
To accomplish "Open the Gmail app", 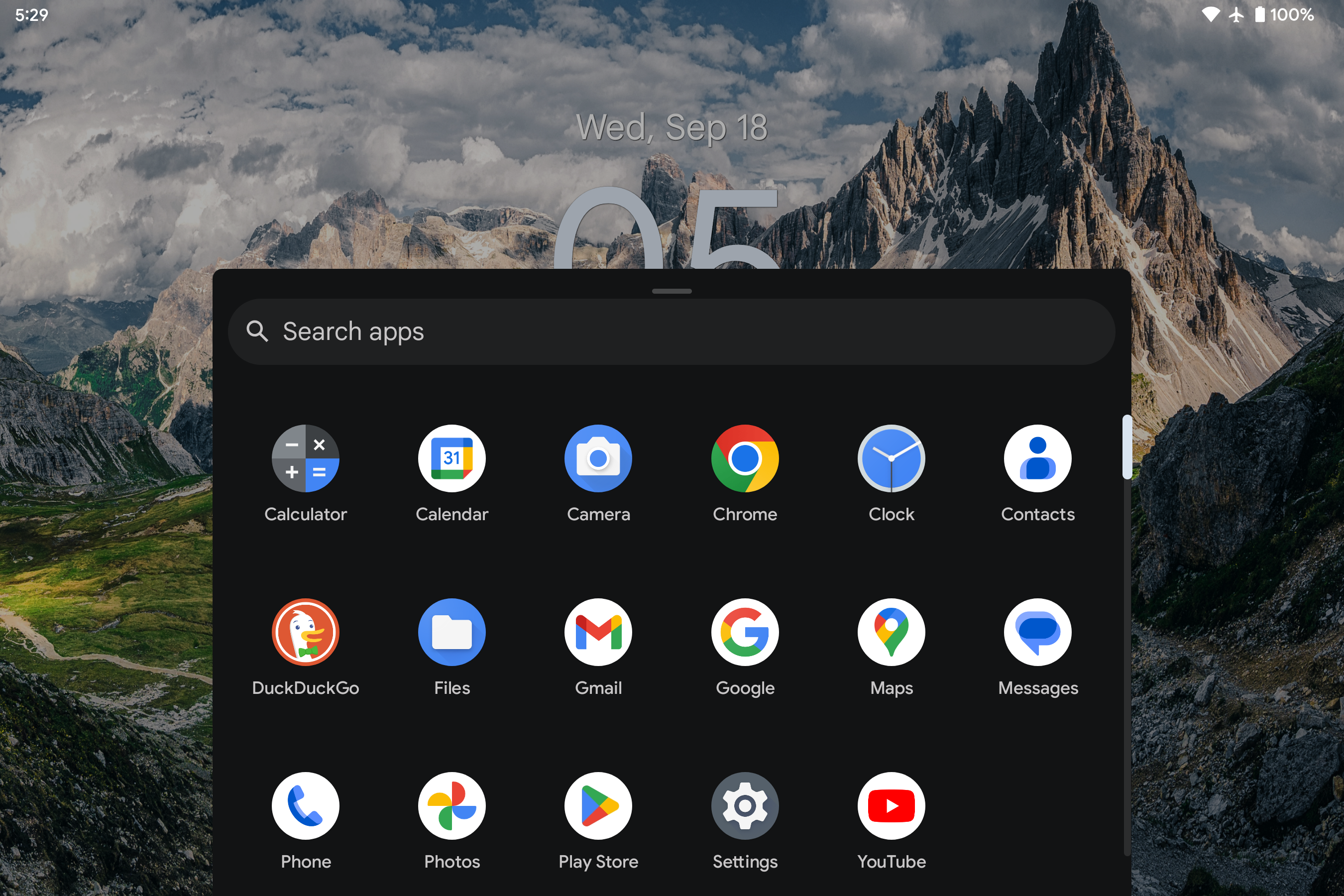I will (598, 632).
